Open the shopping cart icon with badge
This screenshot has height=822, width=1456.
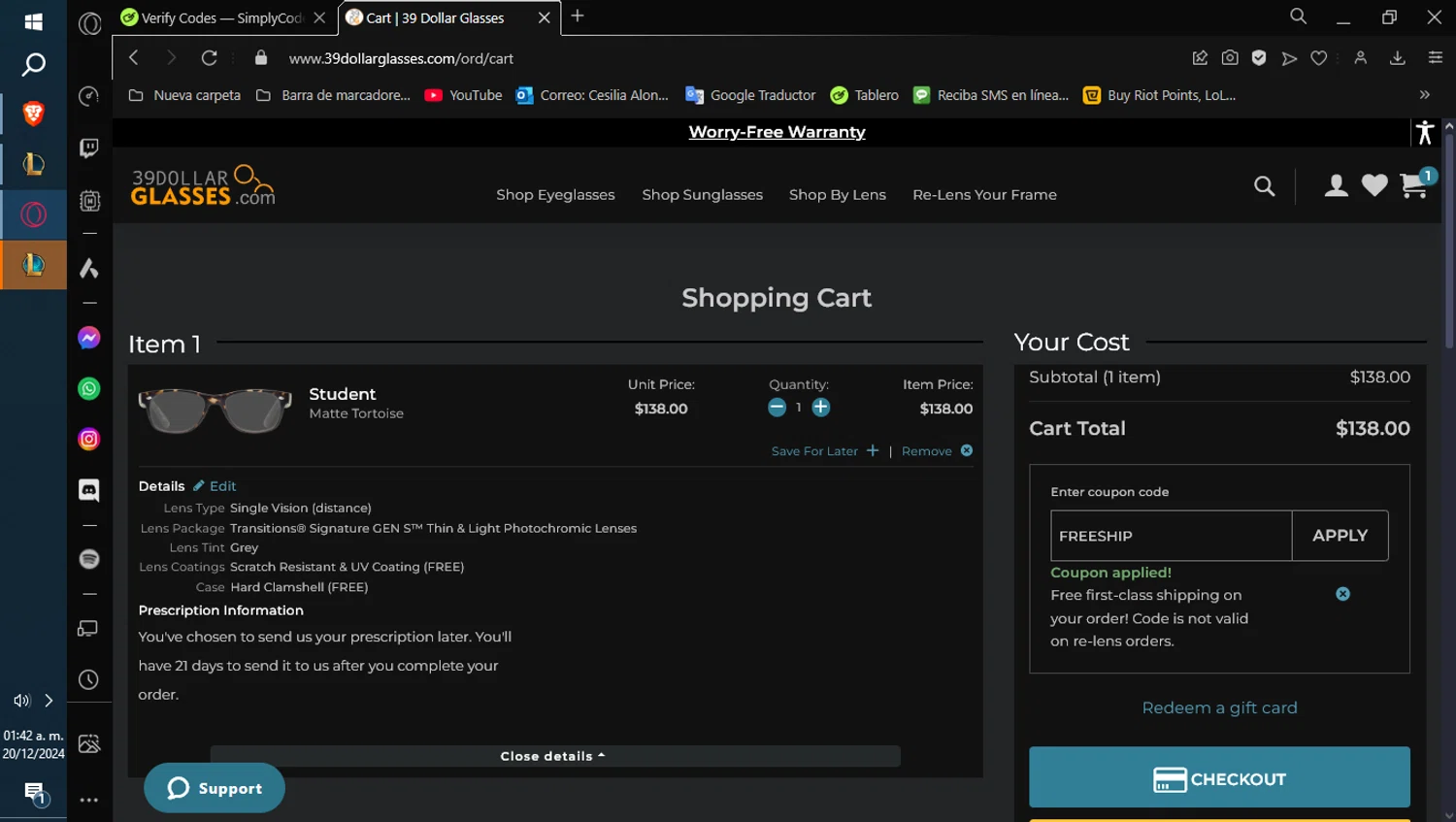1416,183
